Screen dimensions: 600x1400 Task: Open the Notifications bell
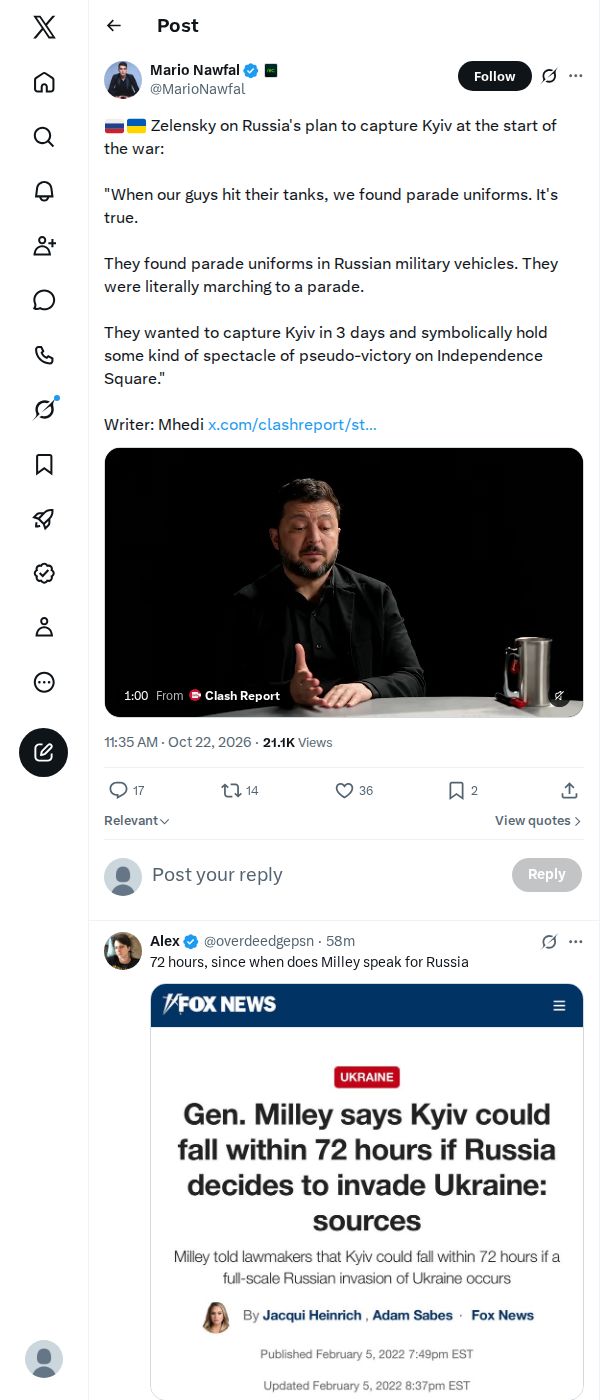point(44,191)
